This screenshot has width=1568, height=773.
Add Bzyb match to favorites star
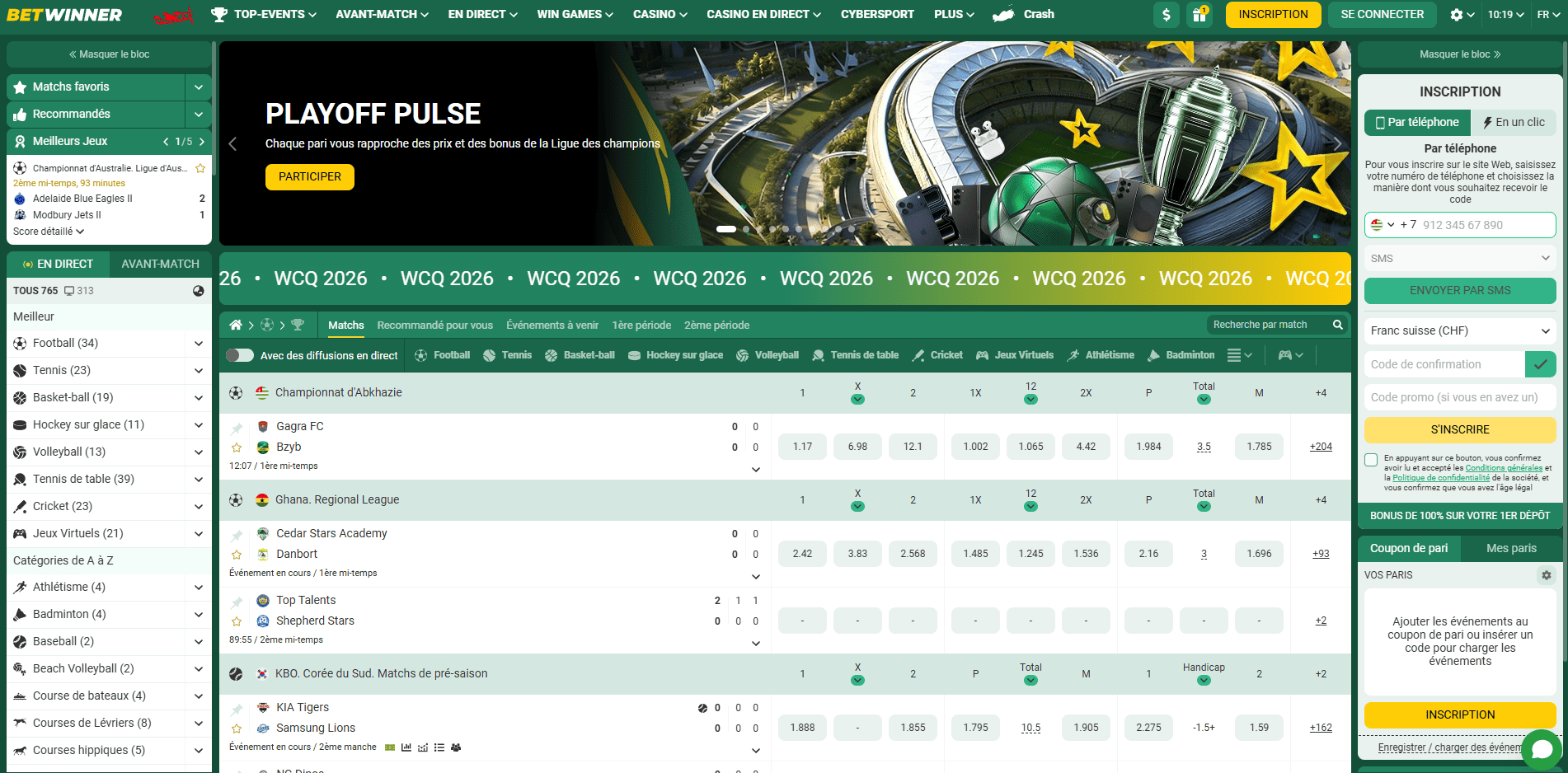click(237, 447)
